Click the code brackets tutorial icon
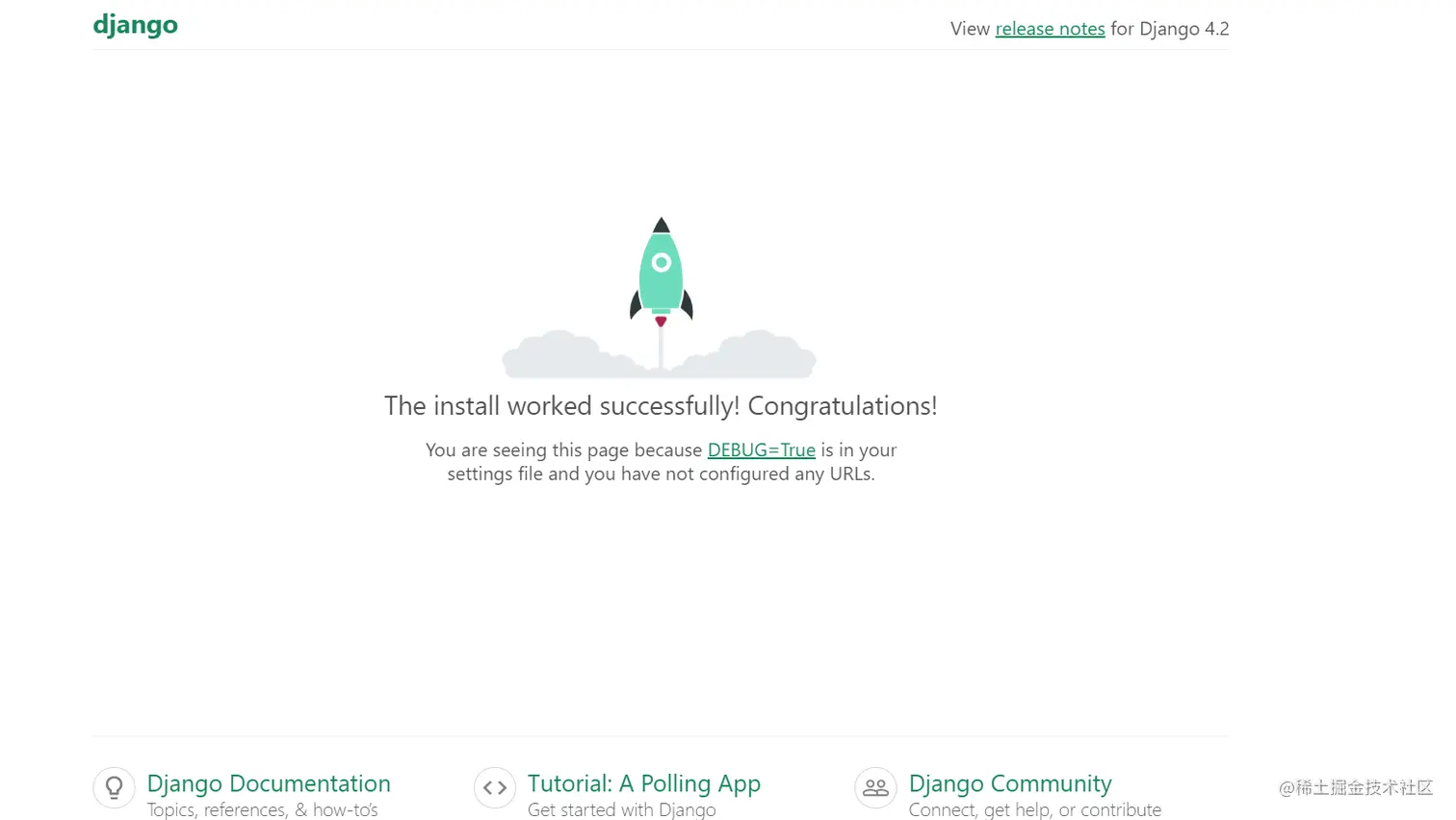The width and height of the screenshot is (1456, 820). (495, 787)
